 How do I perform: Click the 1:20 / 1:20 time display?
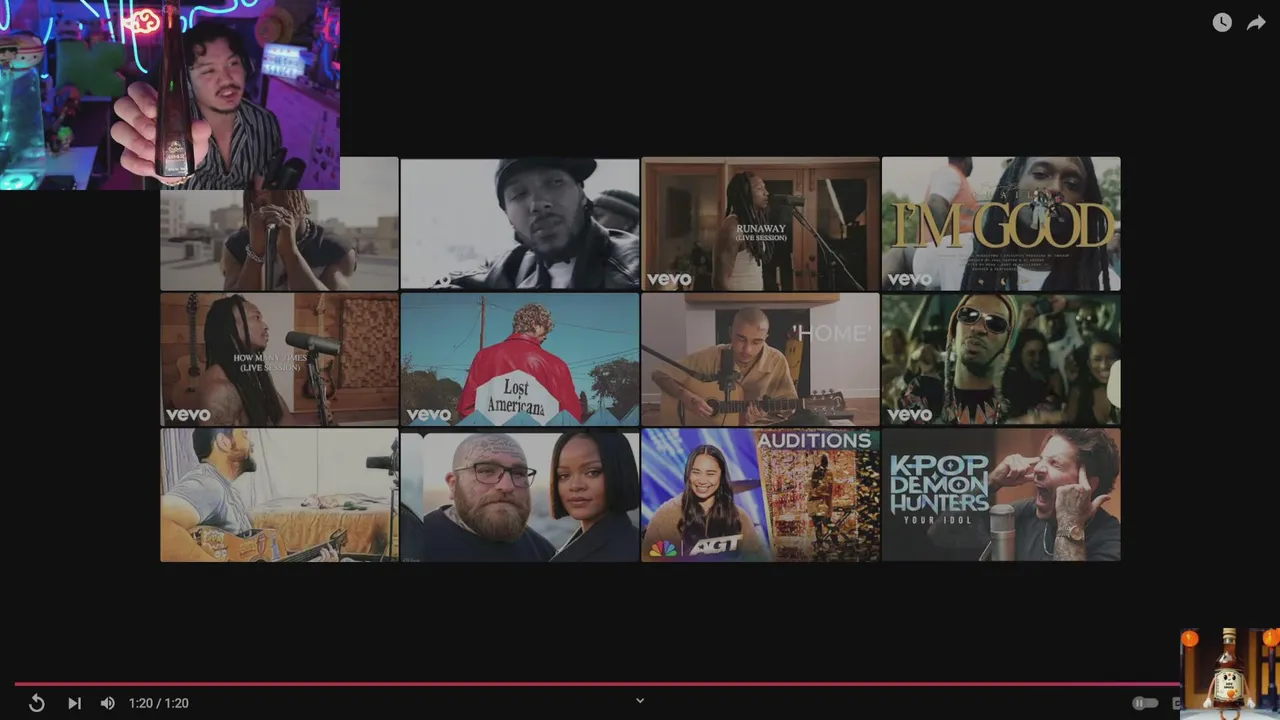(x=159, y=703)
